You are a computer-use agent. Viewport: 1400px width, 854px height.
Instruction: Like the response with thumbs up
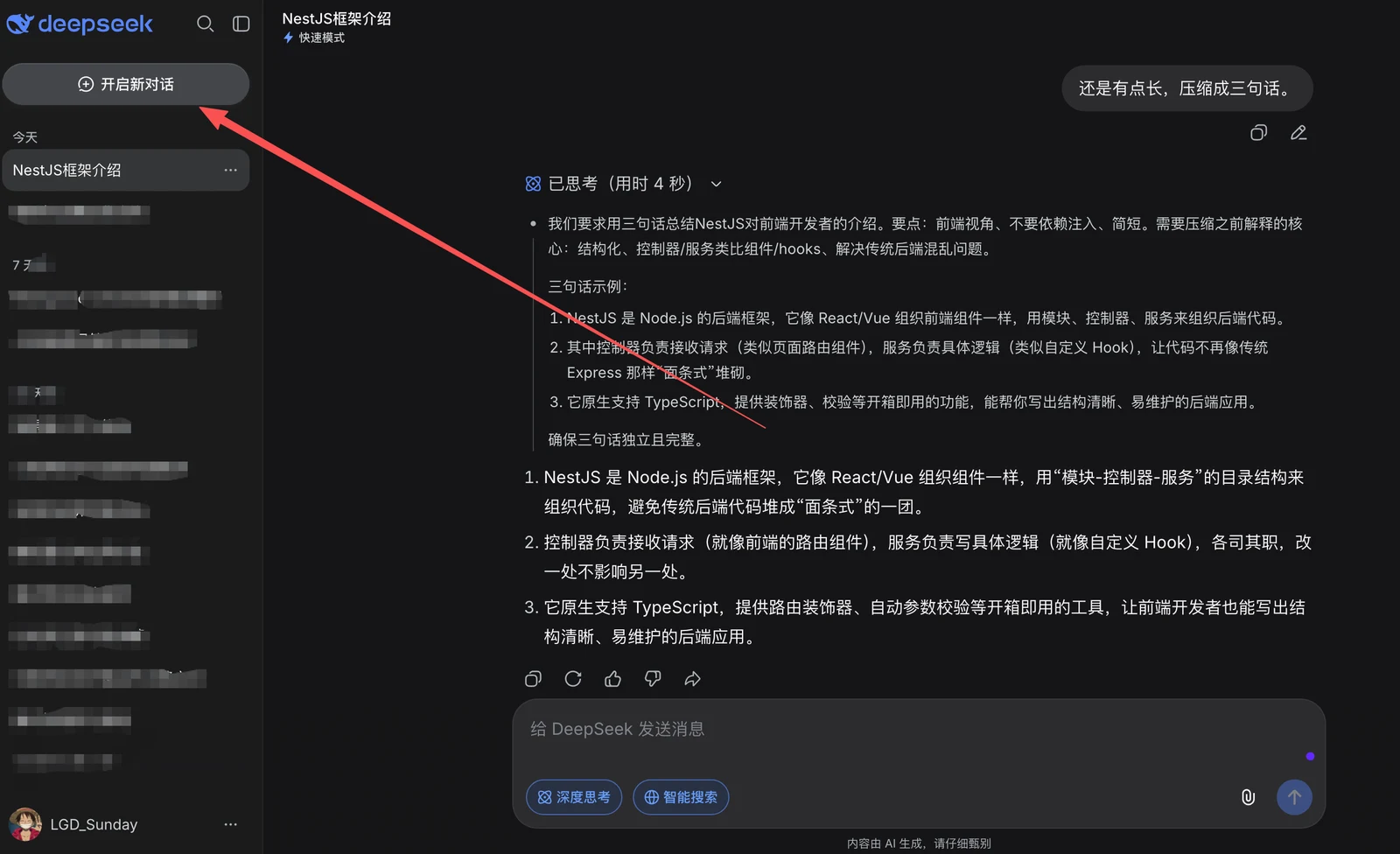click(x=613, y=679)
